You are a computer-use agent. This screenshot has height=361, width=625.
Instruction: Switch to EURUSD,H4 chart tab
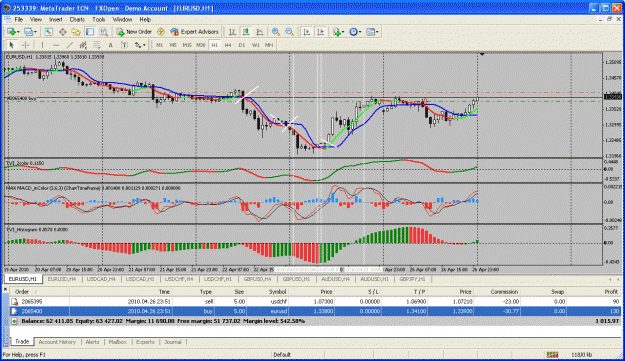[x=62, y=279]
